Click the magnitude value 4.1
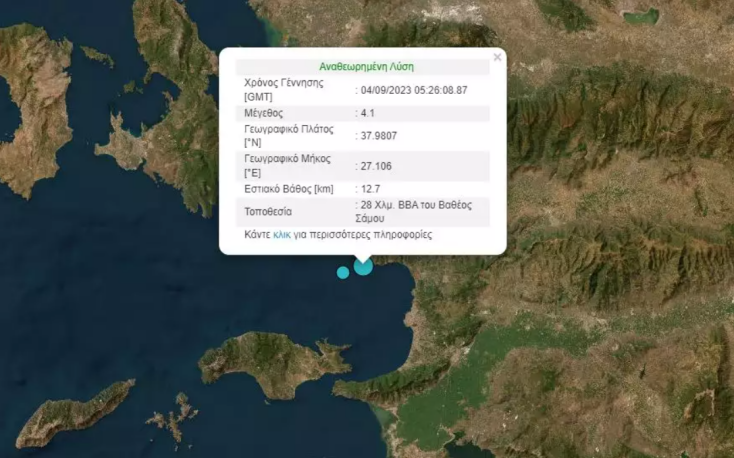Image resolution: width=734 pixels, height=458 pixels. (368, 113)
